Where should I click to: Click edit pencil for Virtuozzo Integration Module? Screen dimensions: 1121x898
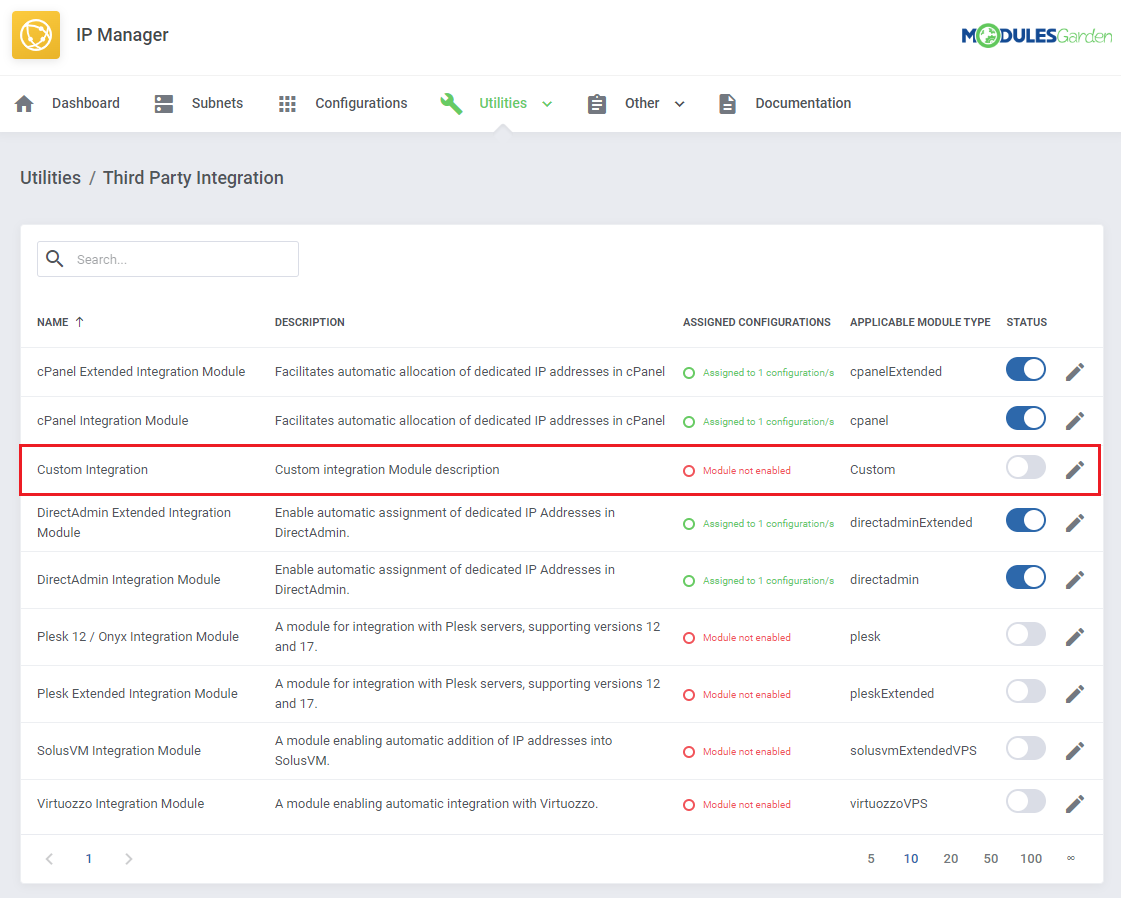(x=1074, y=804)
